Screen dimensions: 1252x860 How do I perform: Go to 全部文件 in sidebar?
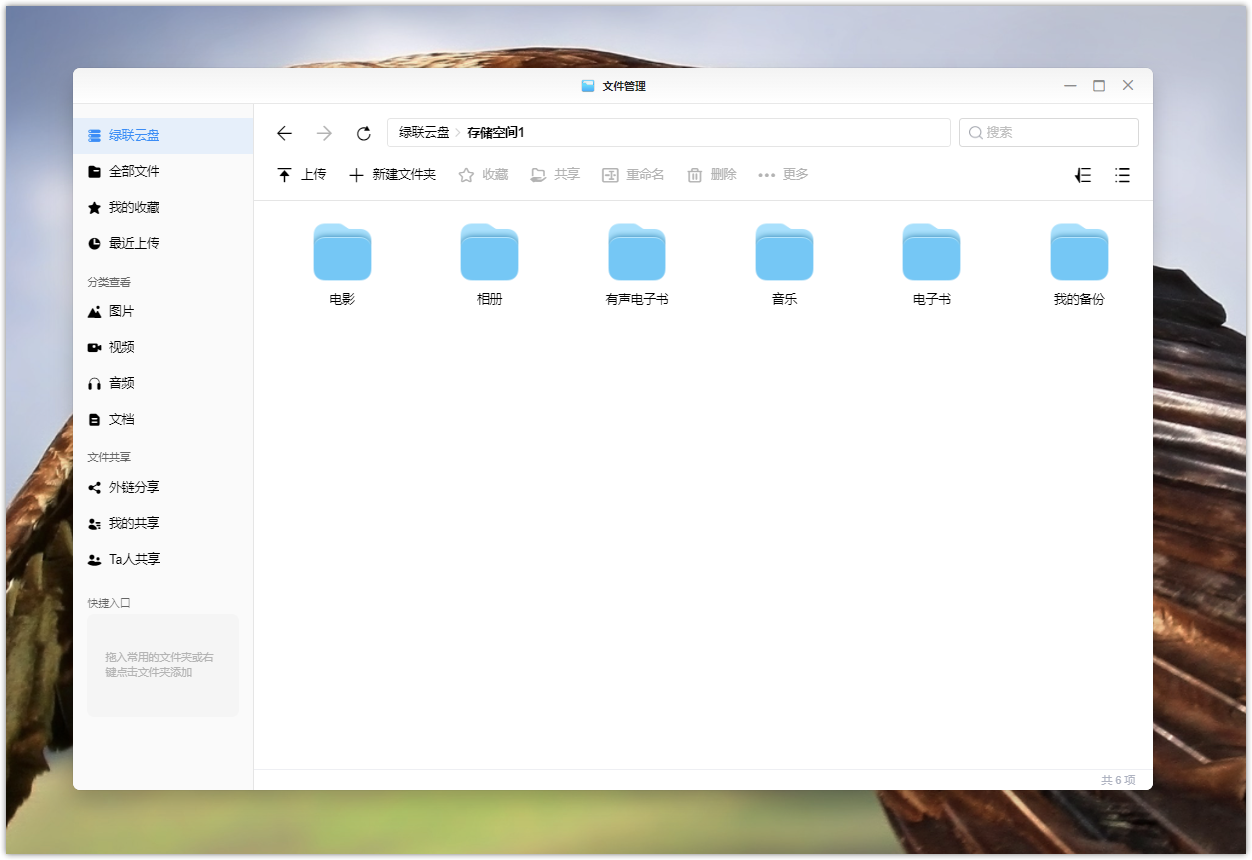(134, 171)
